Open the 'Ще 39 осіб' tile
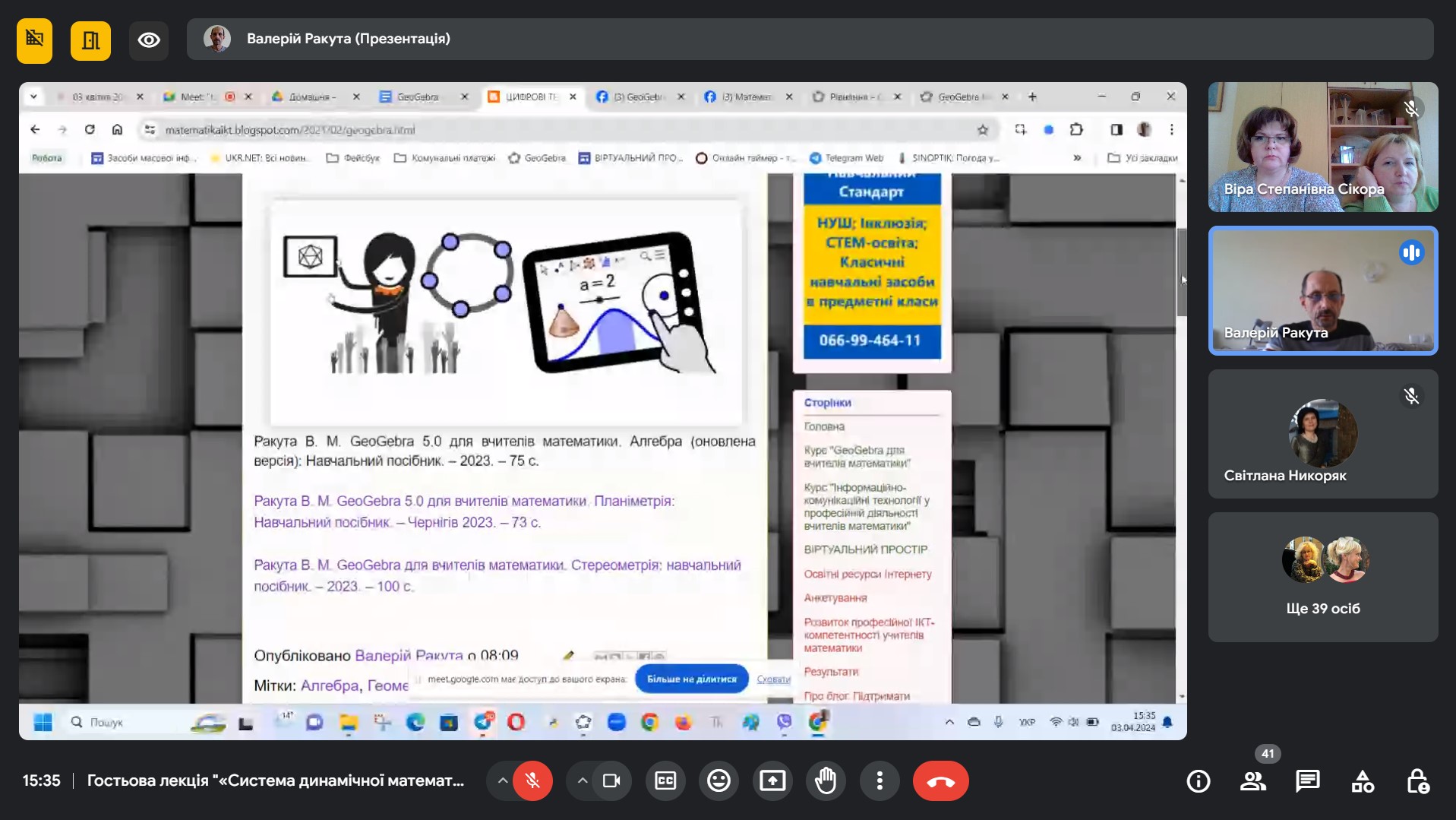The image size is (1456, 820). click(1323, 577)
